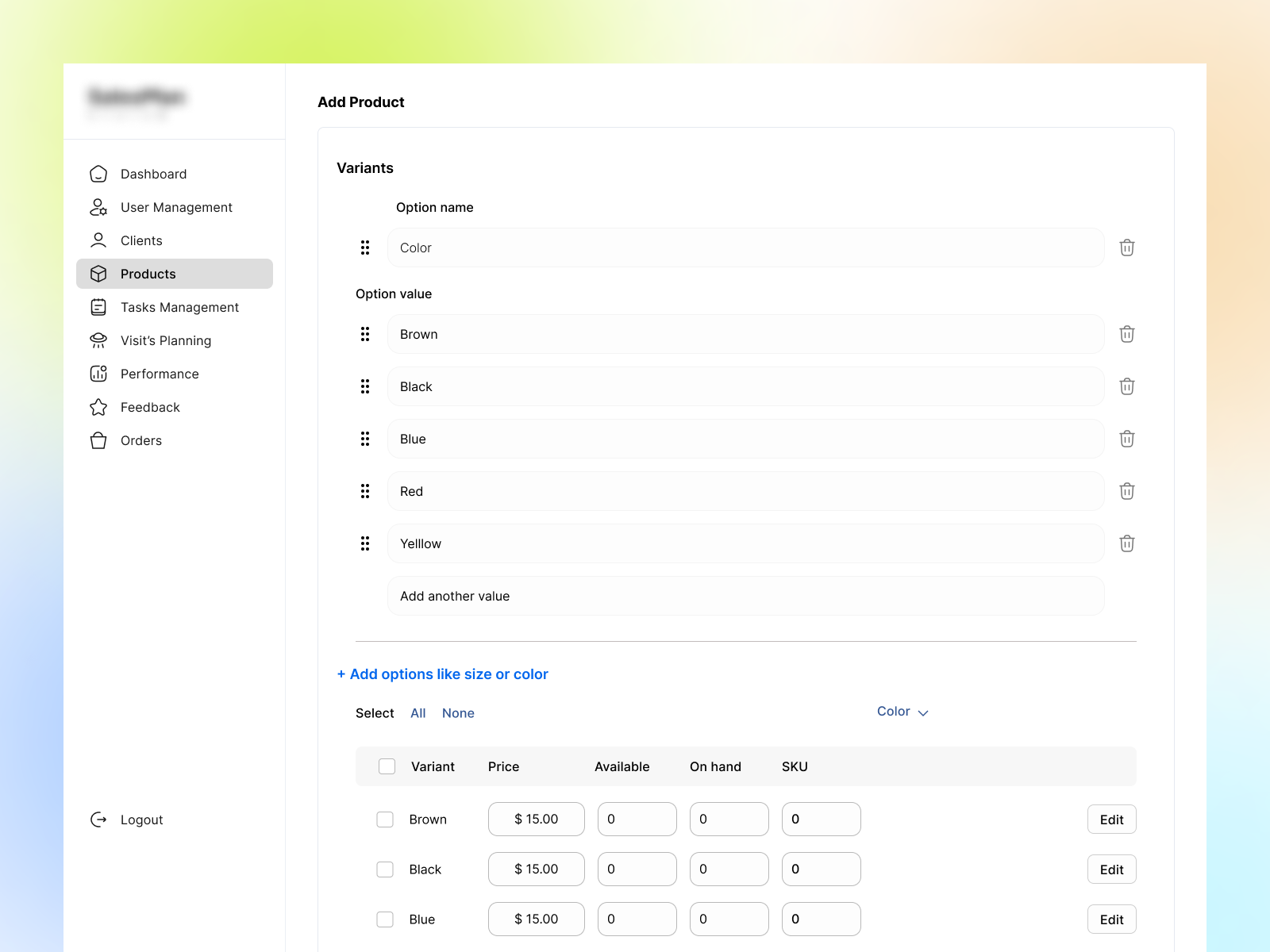Expand grouping options via the Color chevron
Screen dimensions: 1270x952
click(923, 713)
